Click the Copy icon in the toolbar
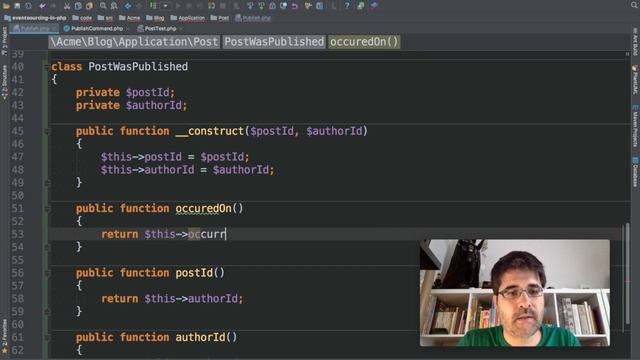 click(x=78, y=6)
